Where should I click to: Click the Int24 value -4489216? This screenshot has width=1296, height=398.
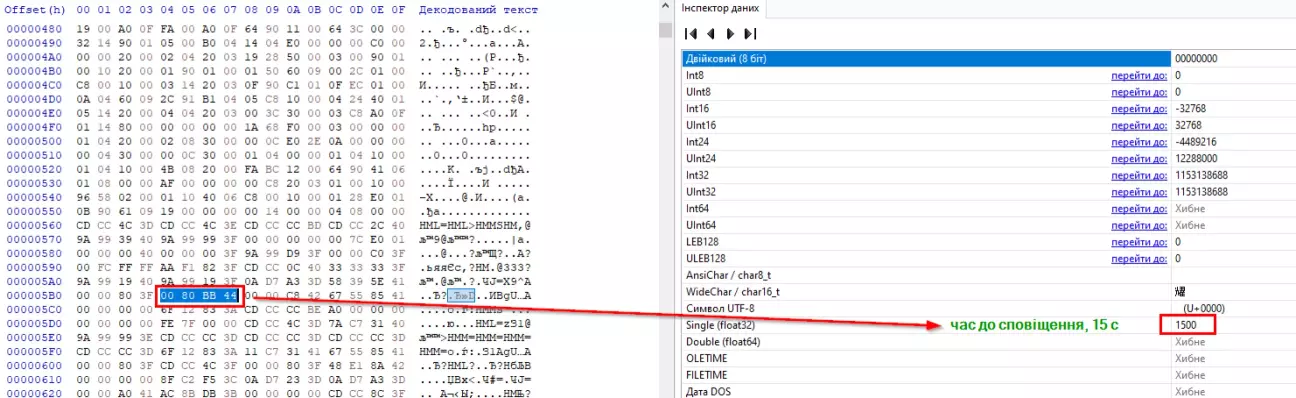pyautogui.click(x=1196, y=141)
